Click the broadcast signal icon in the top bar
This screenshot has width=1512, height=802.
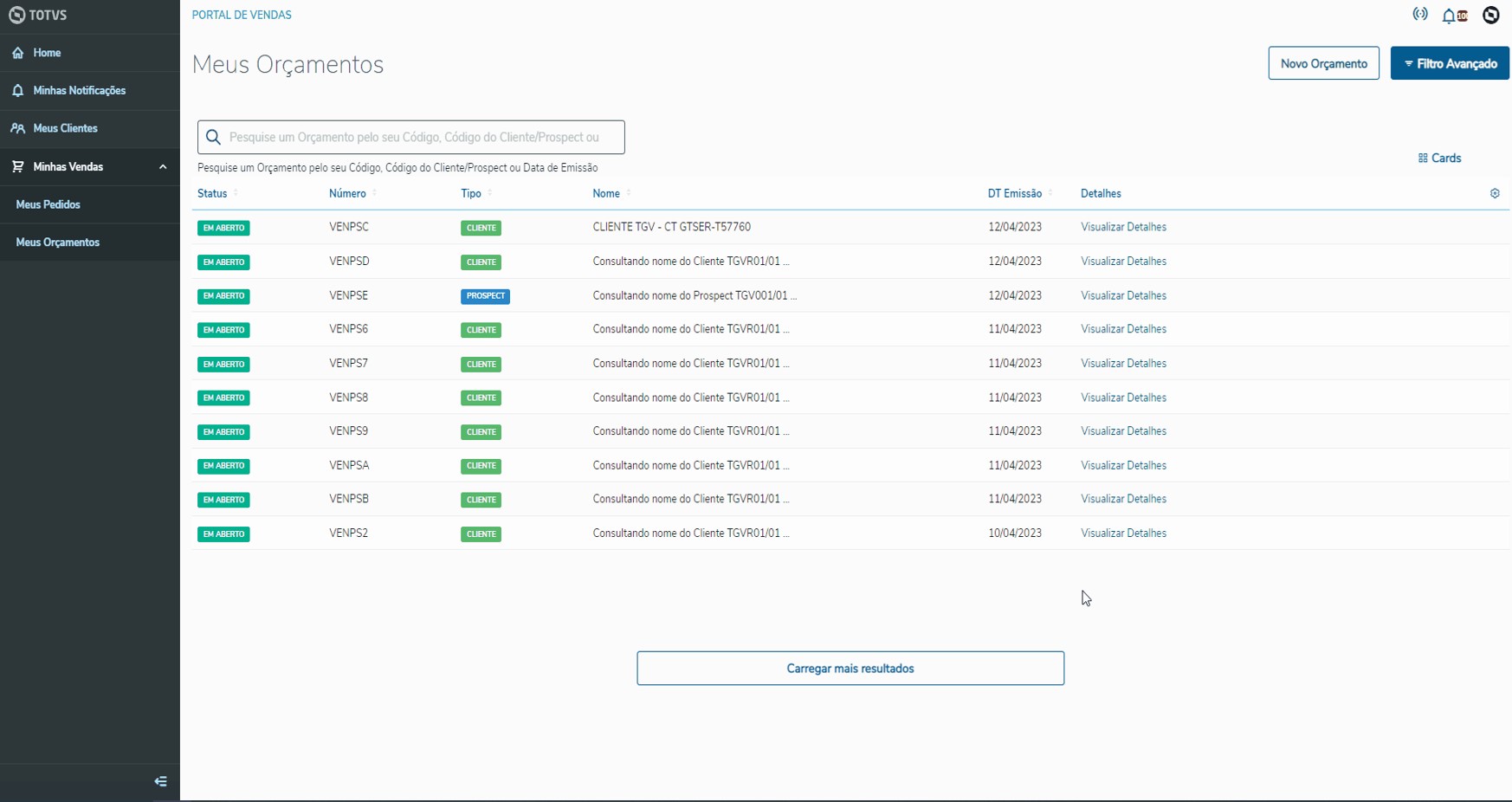(x=1420, y=15)
